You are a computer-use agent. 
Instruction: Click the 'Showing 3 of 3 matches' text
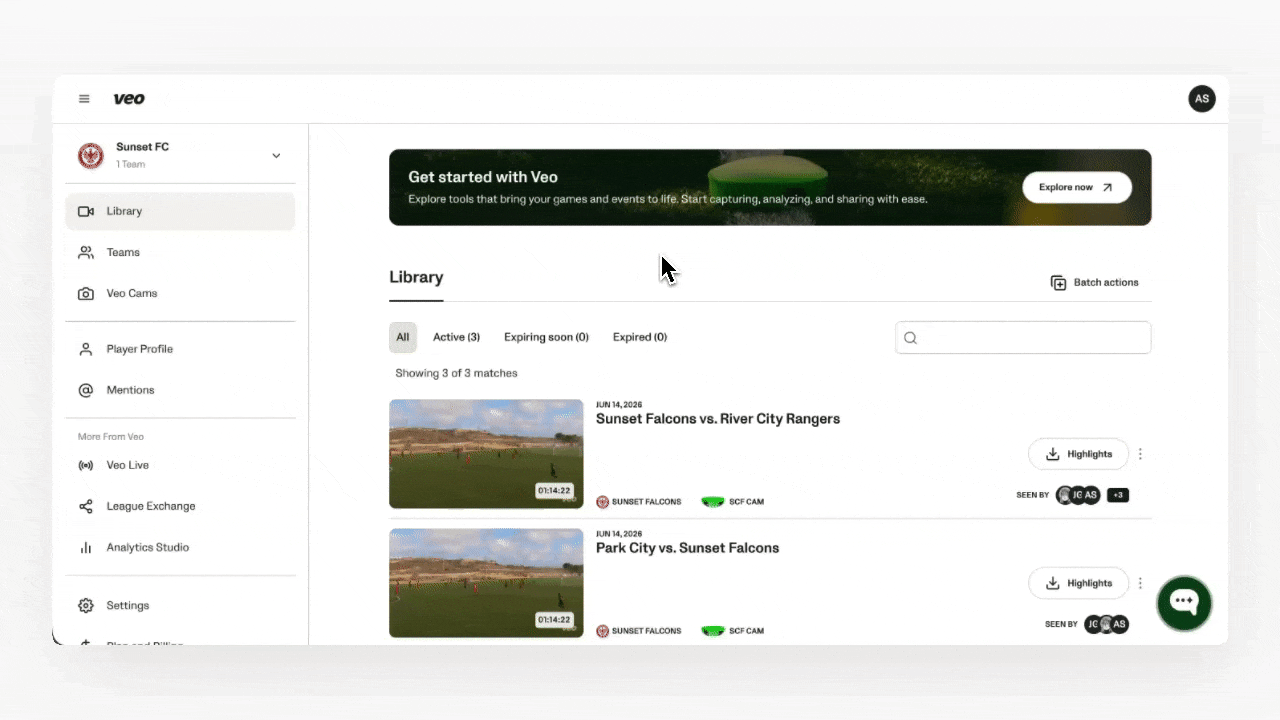pyautogui.click(x=456, y=373)
